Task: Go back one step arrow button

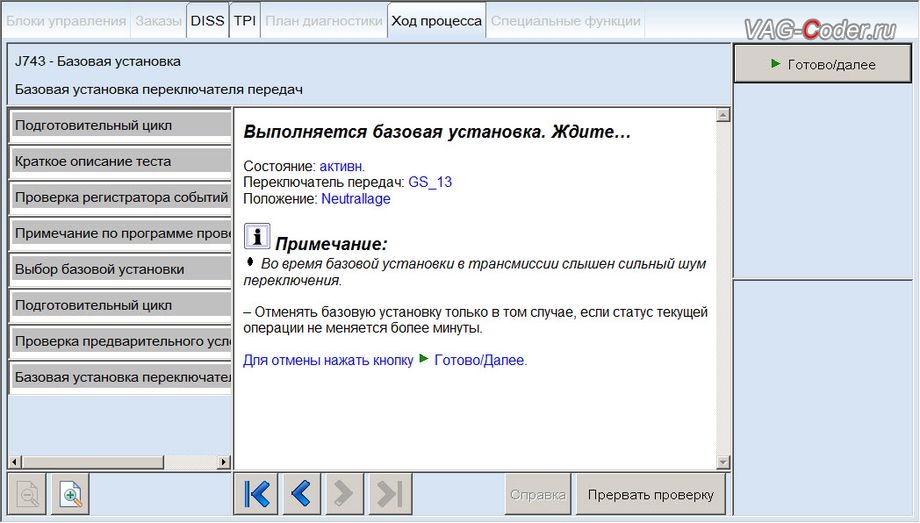Action: pos(301,494)
